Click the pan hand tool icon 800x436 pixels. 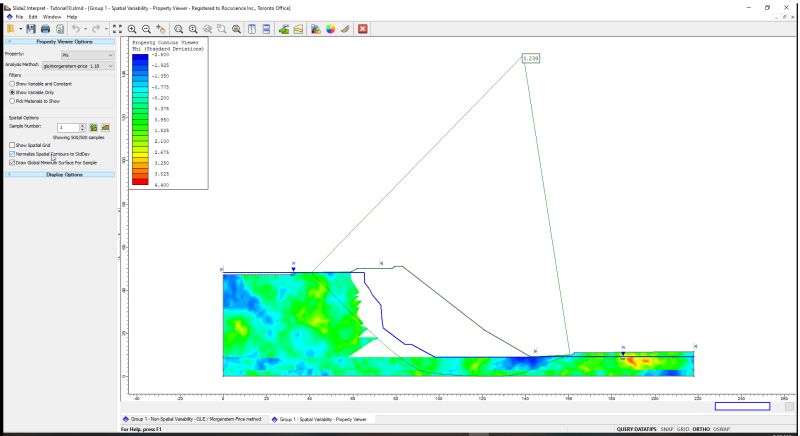click(161, 29)
